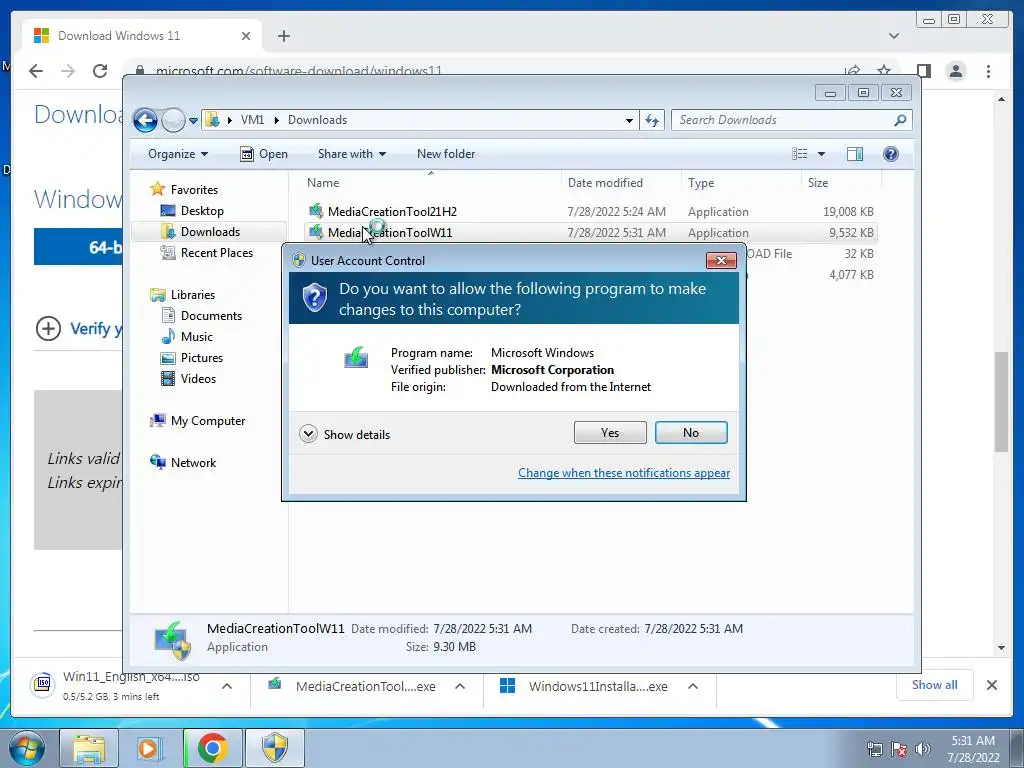Click No in User Account Control dialog
Screen dimensions: 1024x768
click(691, 432)
